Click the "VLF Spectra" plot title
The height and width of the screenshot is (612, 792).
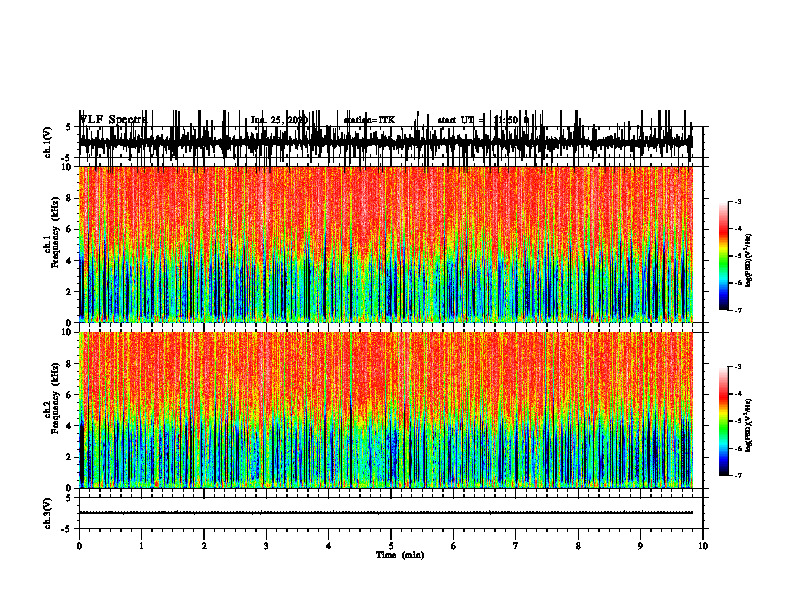113,119
